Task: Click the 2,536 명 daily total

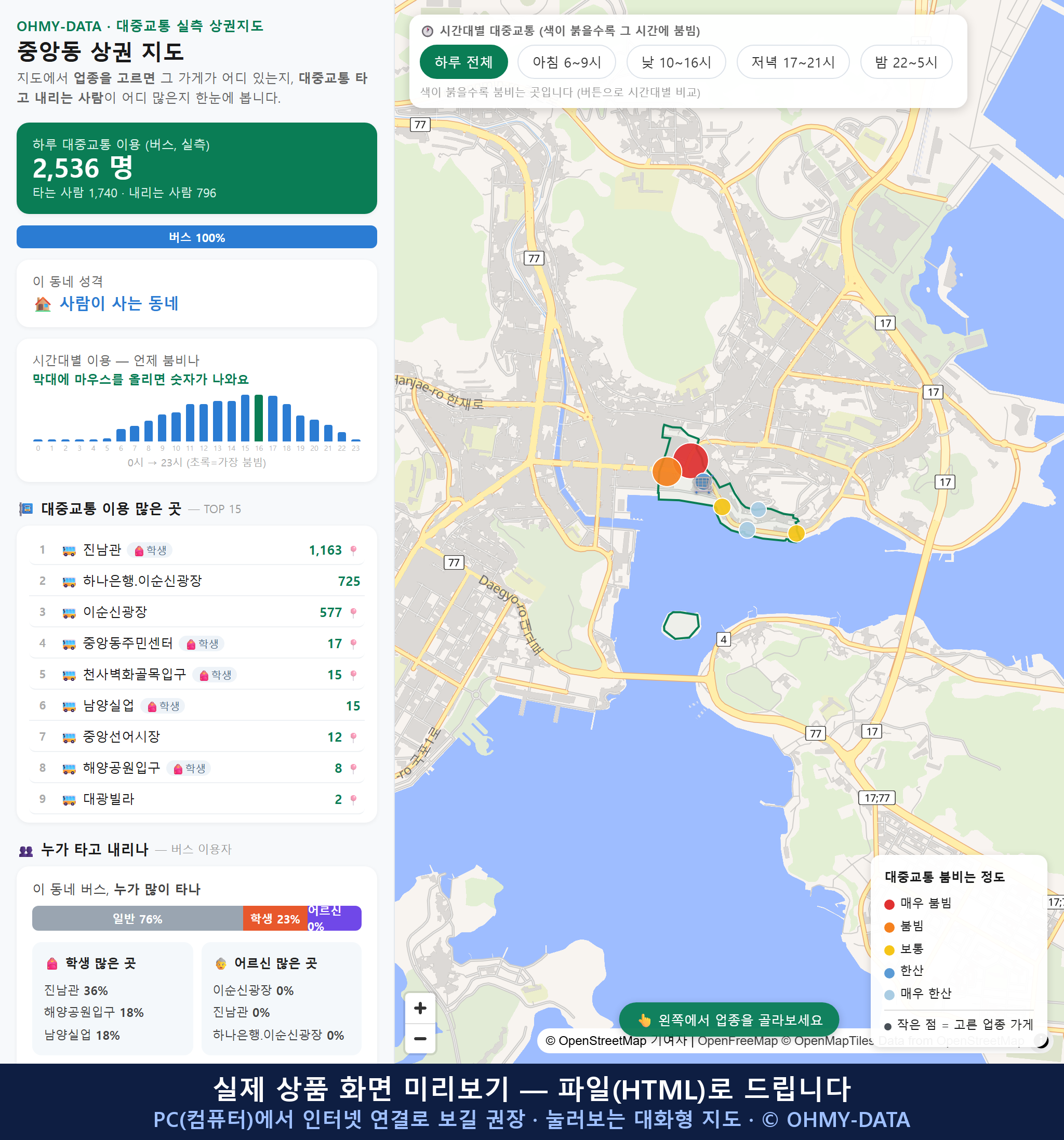Action: (x=83, y=168)
